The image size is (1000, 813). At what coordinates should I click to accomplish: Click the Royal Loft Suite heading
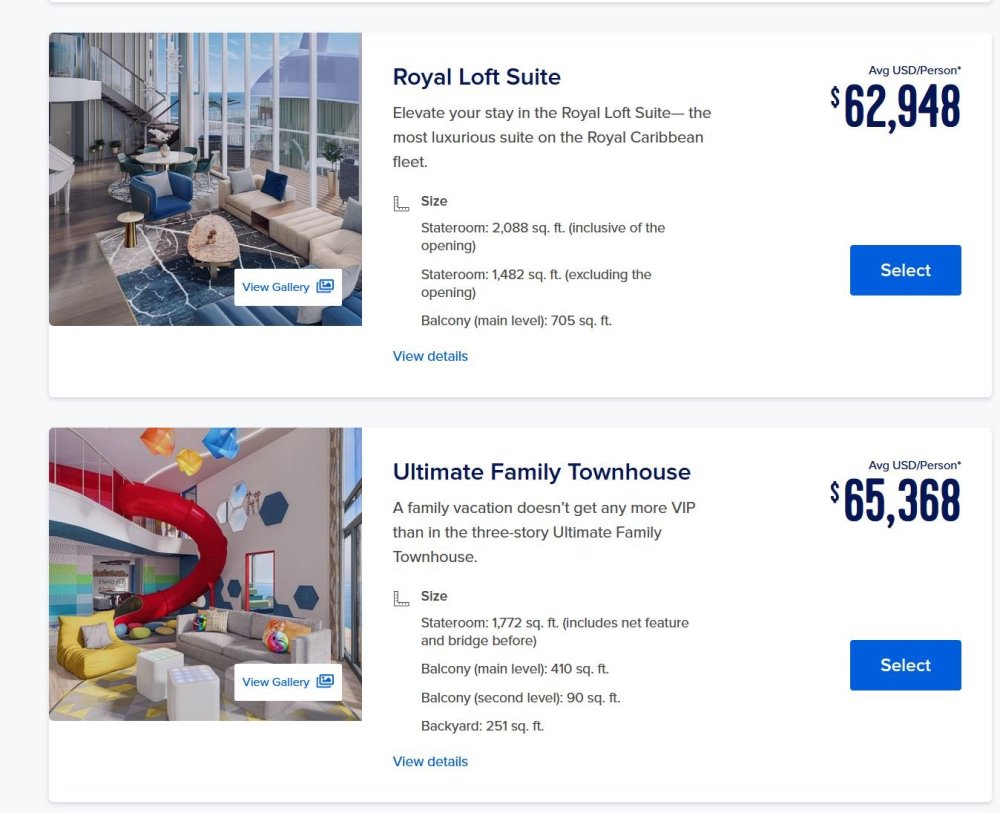coord(476,77)
